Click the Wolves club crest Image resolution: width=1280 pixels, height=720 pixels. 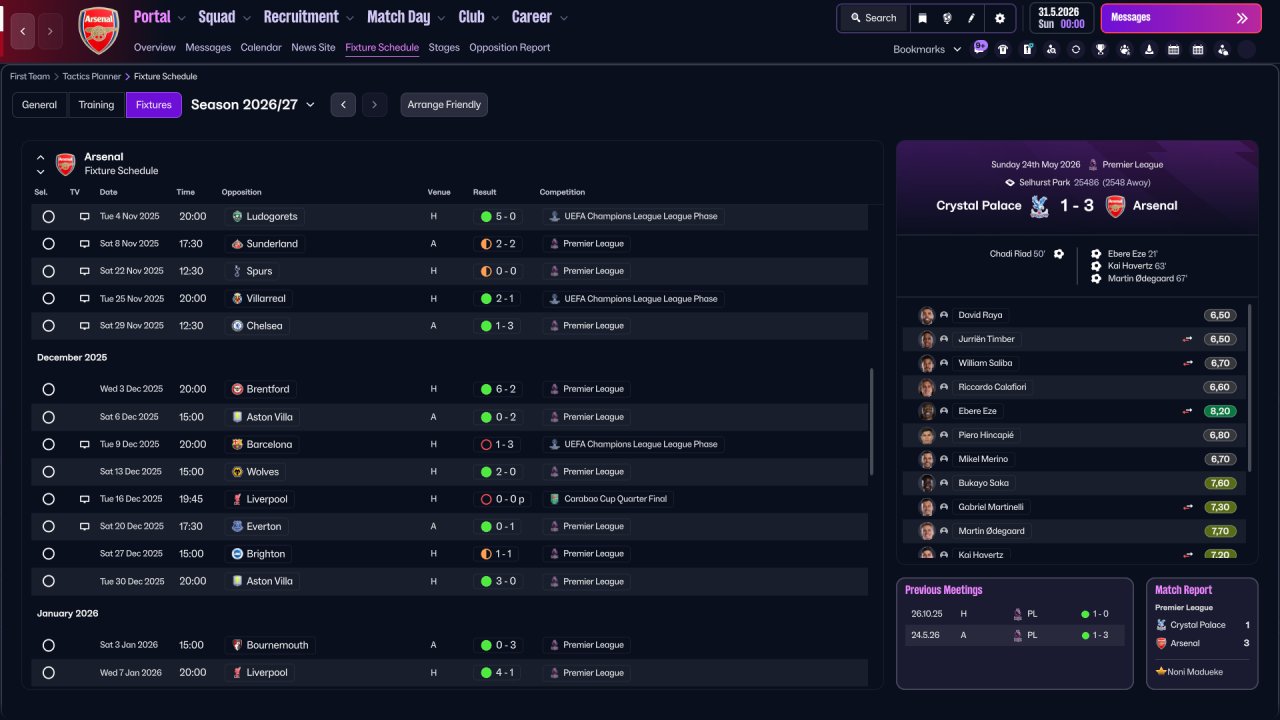tap(237, 471)
